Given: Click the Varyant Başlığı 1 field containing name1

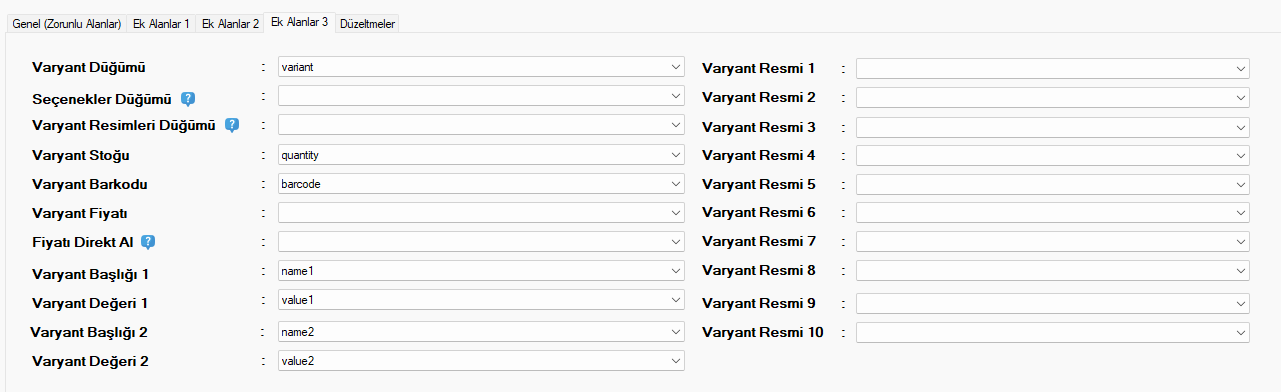Looking at the screenshot, I should pyautogui.click(x=481, y=270).
